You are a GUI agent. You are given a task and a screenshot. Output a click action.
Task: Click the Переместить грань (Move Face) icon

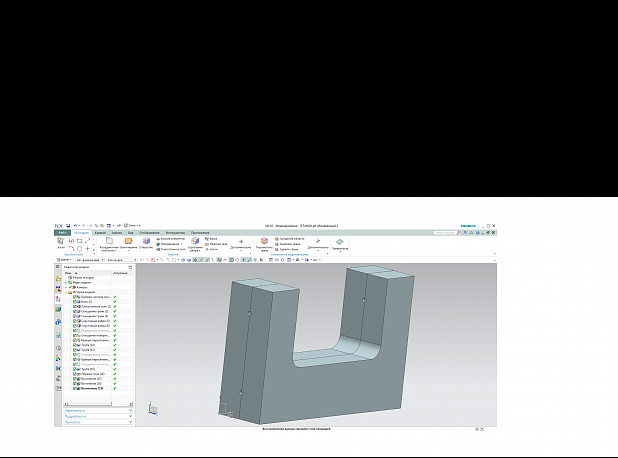263,243
